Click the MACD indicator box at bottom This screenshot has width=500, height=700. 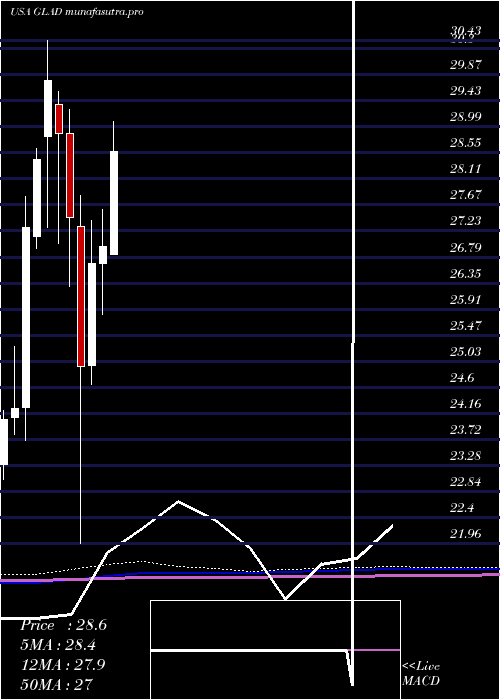point(275,650)
